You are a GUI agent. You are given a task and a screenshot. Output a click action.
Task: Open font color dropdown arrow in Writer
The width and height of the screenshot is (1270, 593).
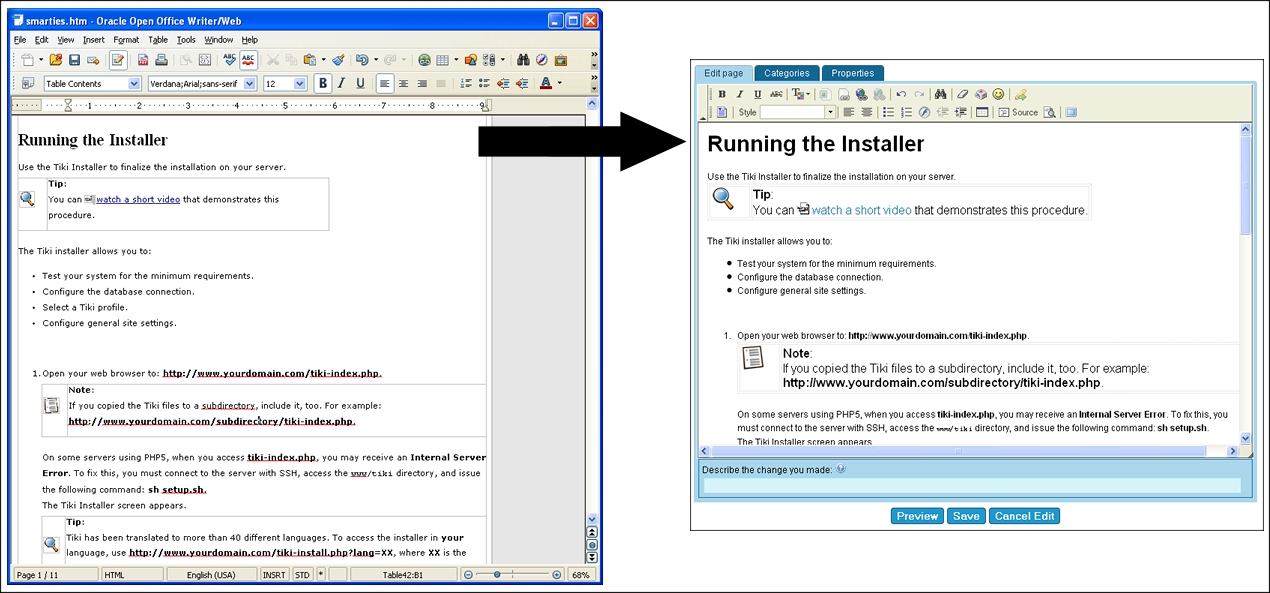[x=560, y=84]
